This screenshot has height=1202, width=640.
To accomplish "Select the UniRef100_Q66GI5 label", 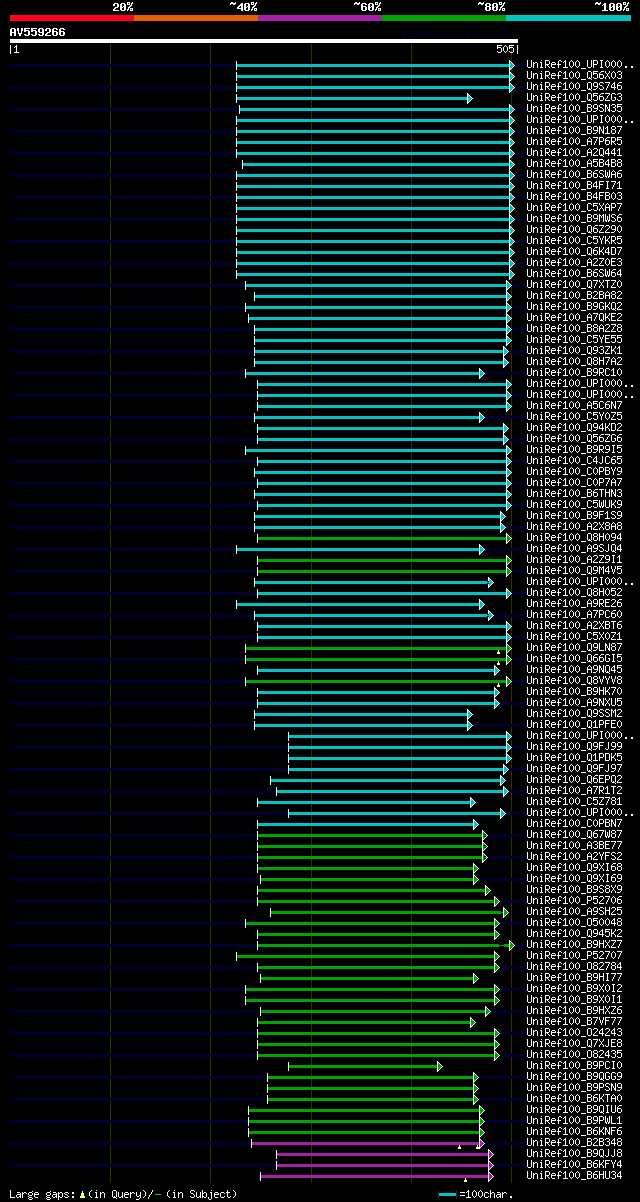I will click(x=574, y=658).
